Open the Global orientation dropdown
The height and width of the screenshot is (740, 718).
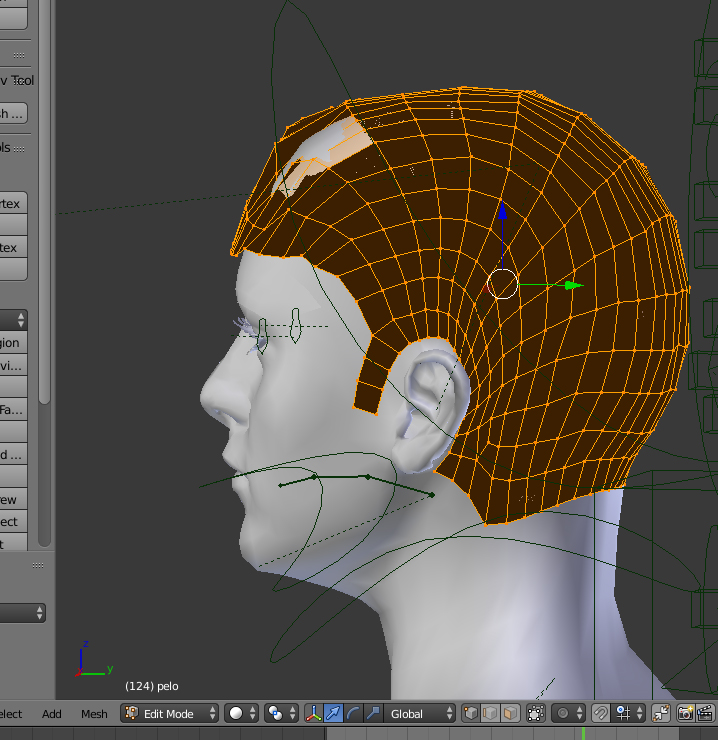pos(420,713)
